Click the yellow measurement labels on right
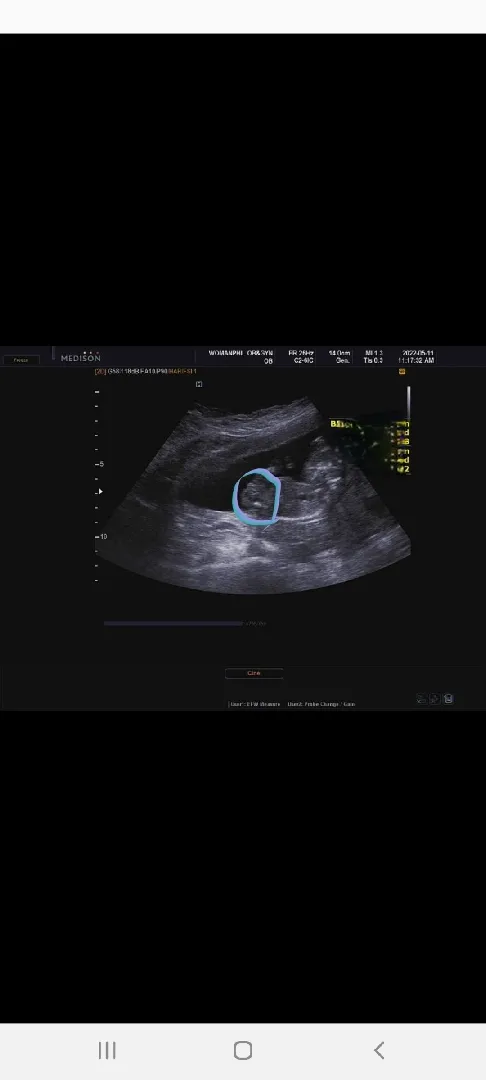486x1080 pixels. click(401, 446)
